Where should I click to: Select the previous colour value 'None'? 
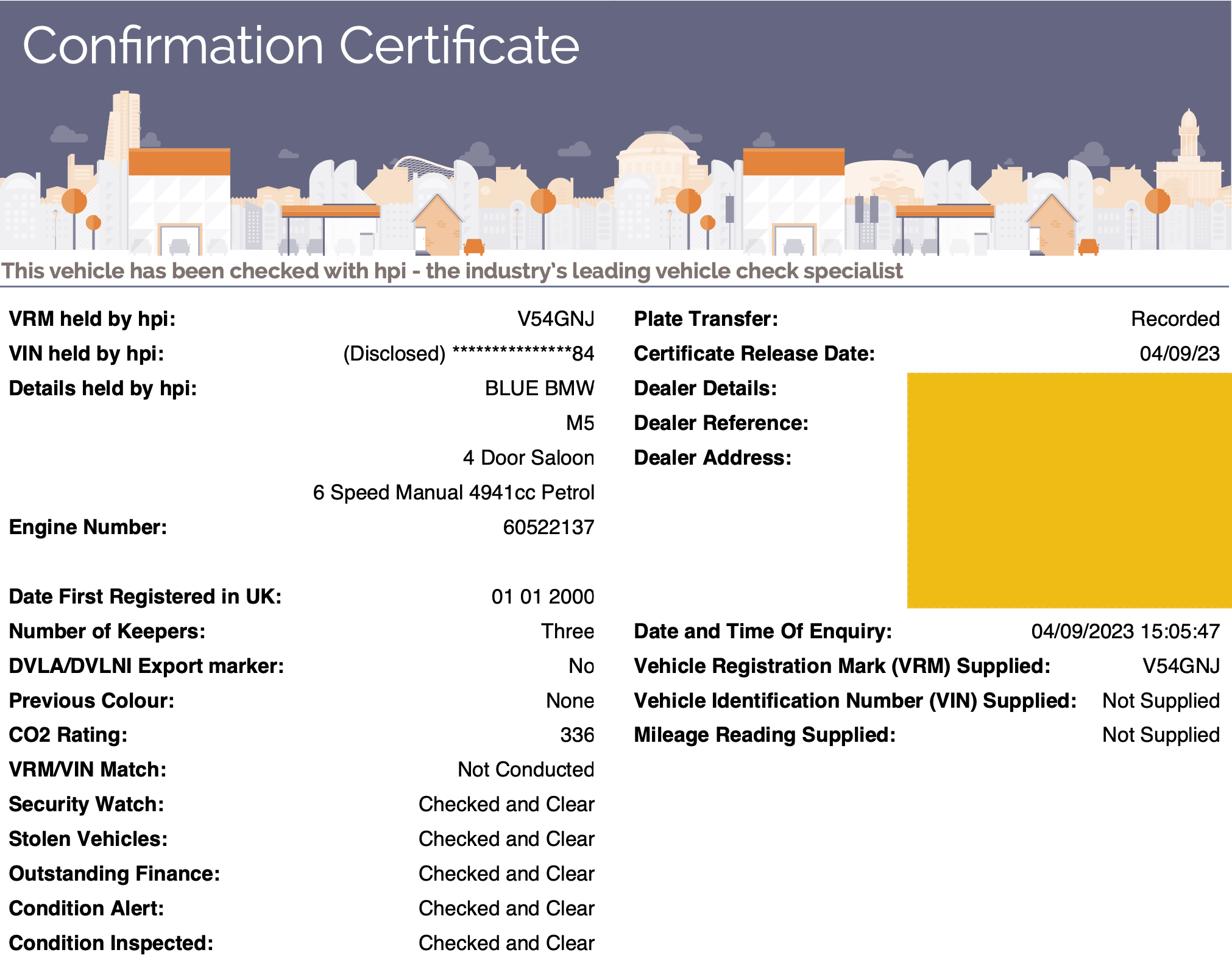pos(570,700)
